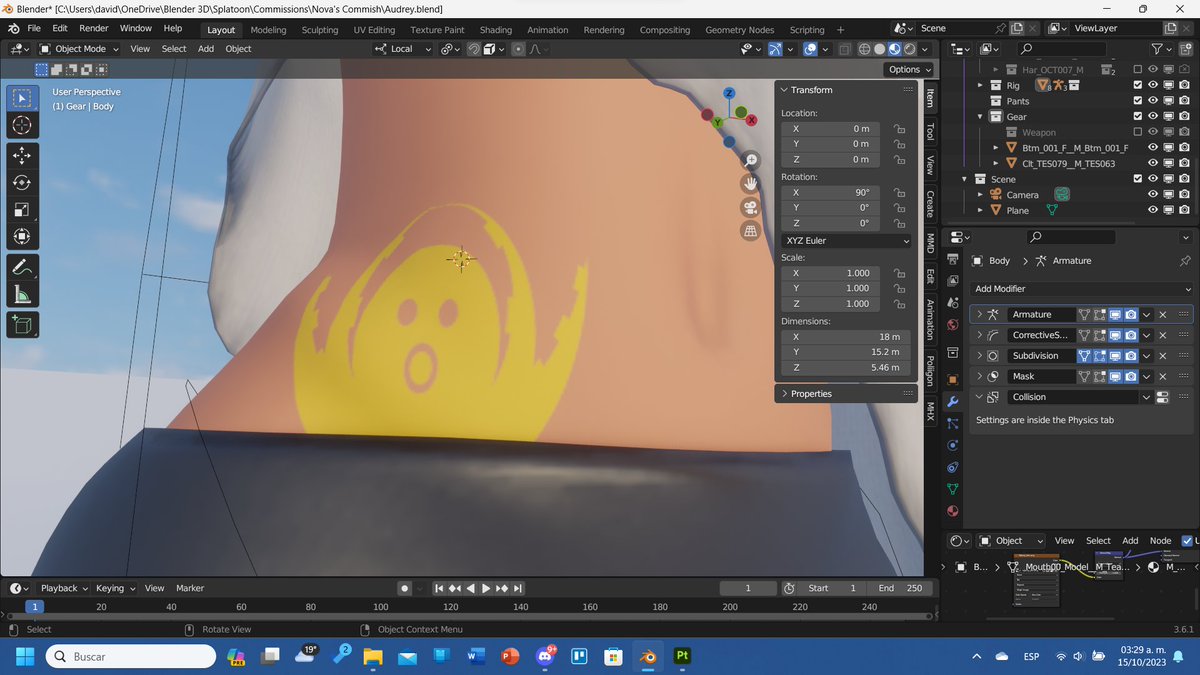
Task: Open the Object Constraints properties tab
Action: click(x=953, y=467)
